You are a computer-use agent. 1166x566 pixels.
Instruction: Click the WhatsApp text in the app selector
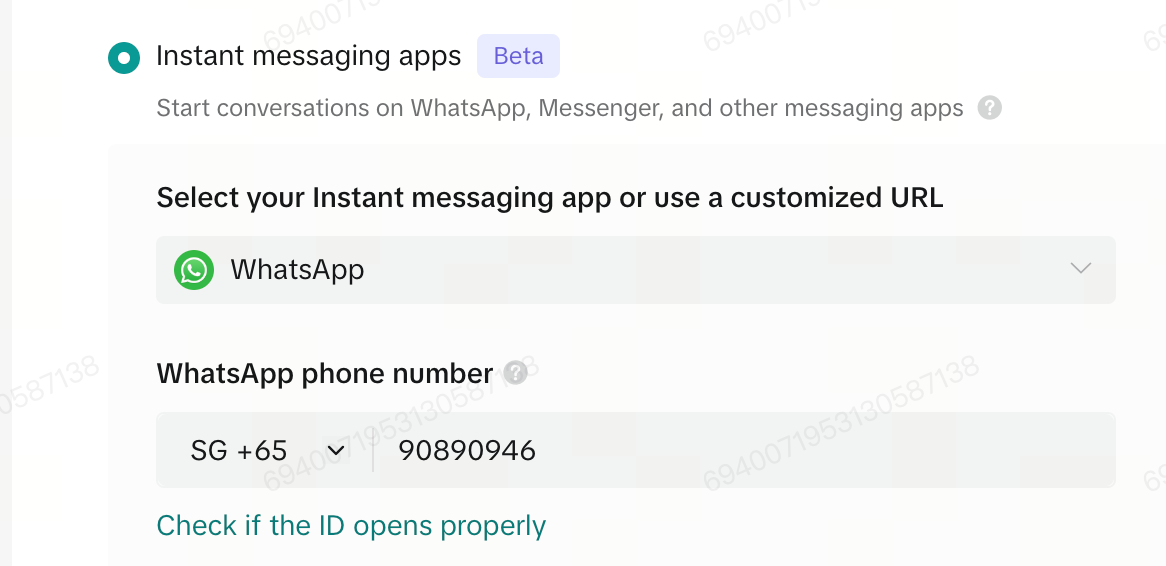(x=297, y=269)
